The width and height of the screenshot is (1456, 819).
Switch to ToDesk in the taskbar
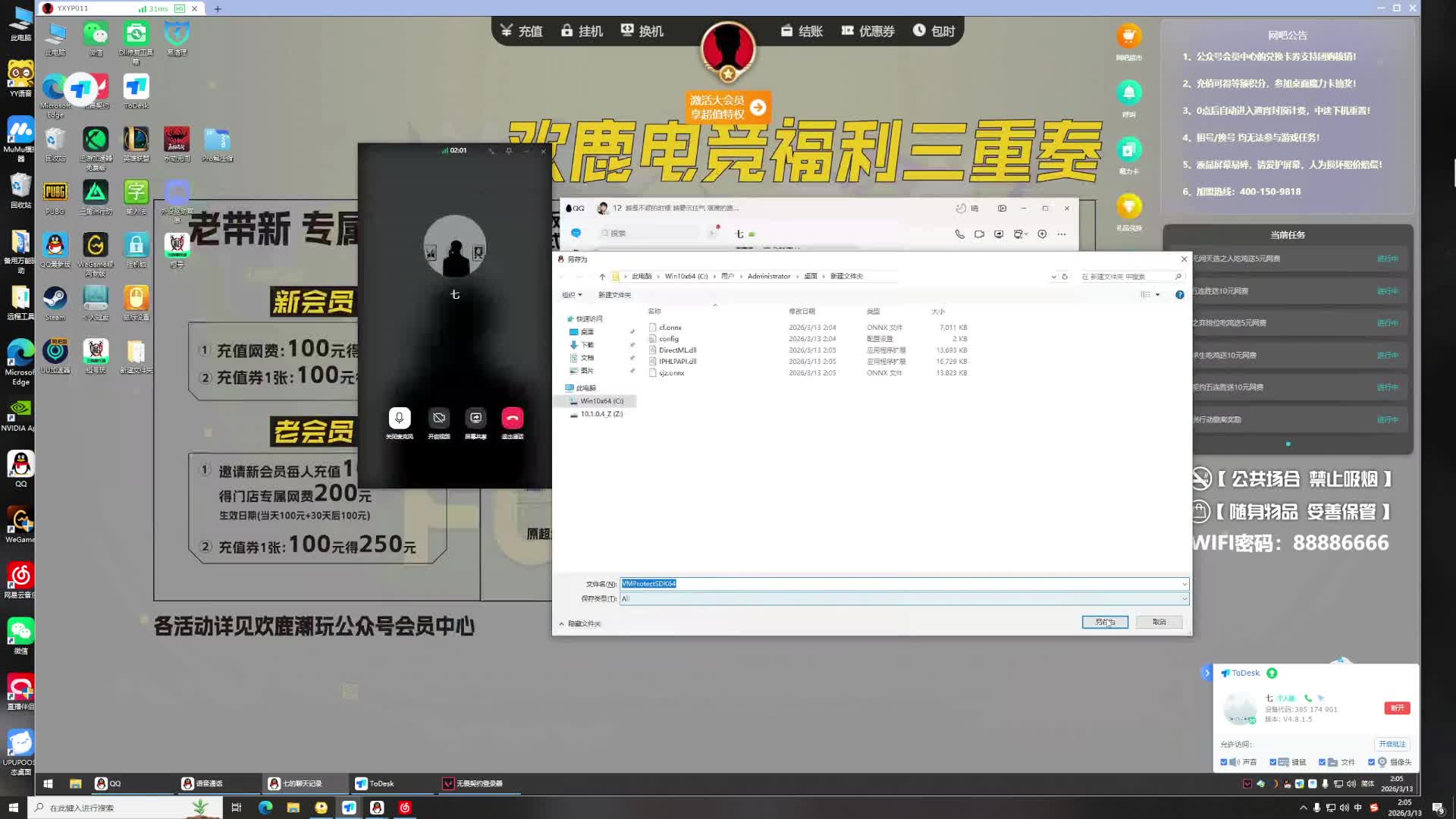(375, 783)
